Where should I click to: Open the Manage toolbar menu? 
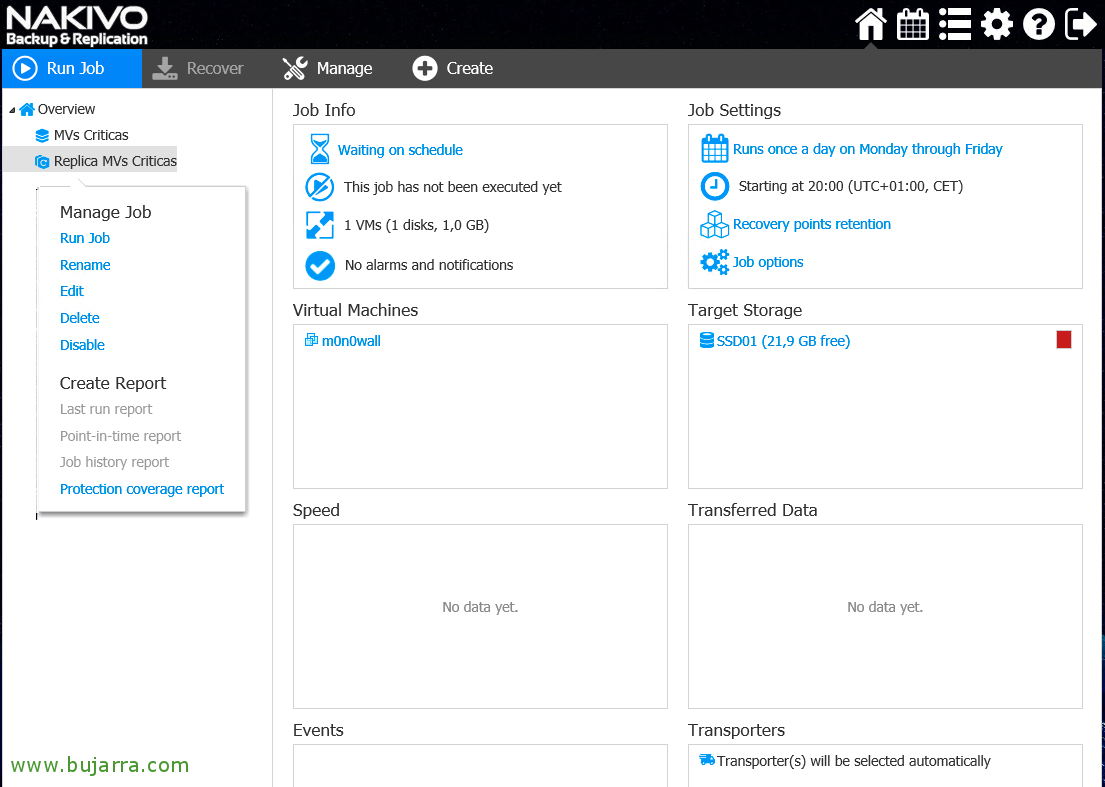[328, 68]
